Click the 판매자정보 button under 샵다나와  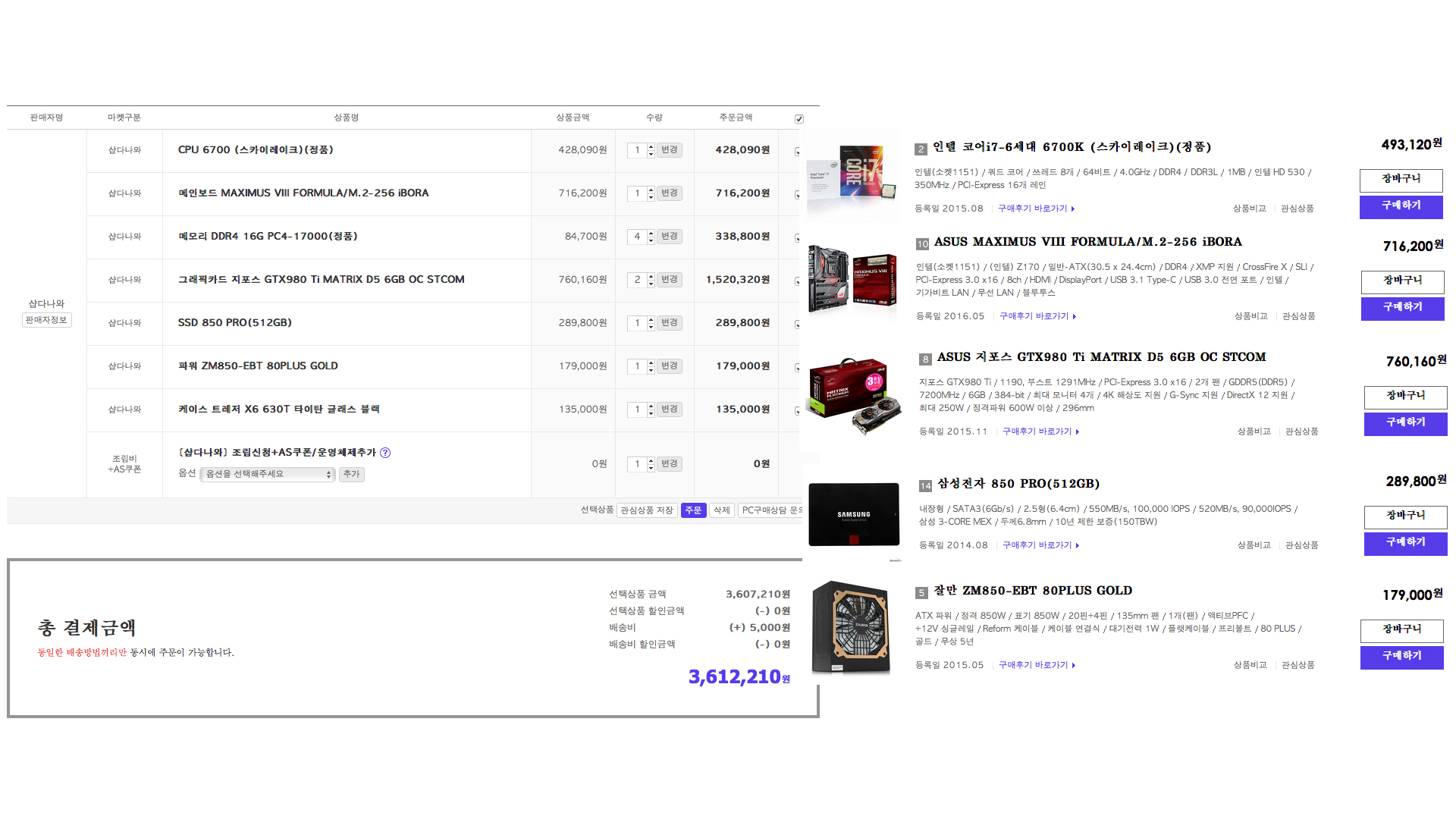pyautogui.click(x=46, y=320)
